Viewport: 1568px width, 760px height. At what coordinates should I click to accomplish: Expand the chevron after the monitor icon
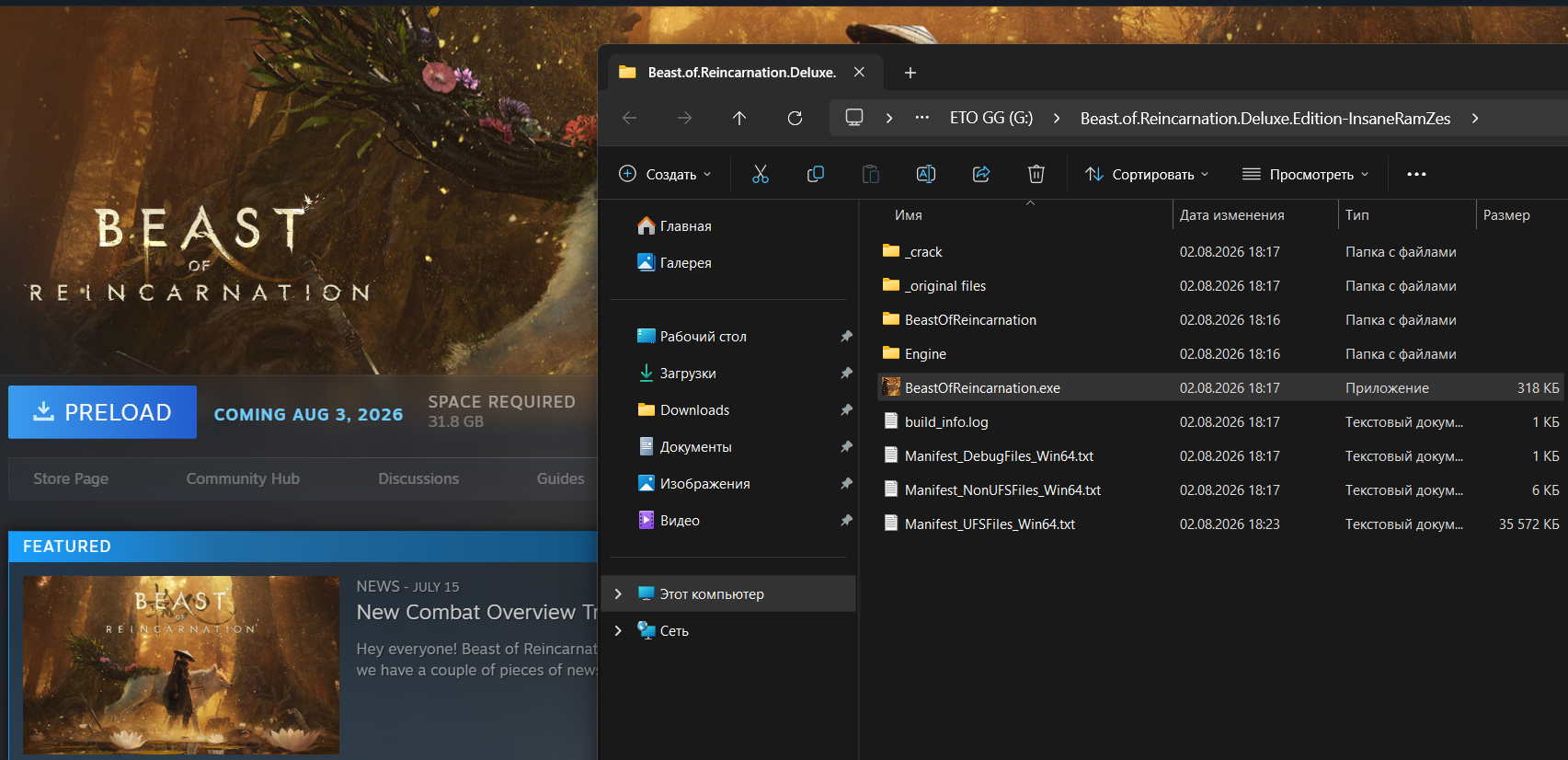point(889,118)
